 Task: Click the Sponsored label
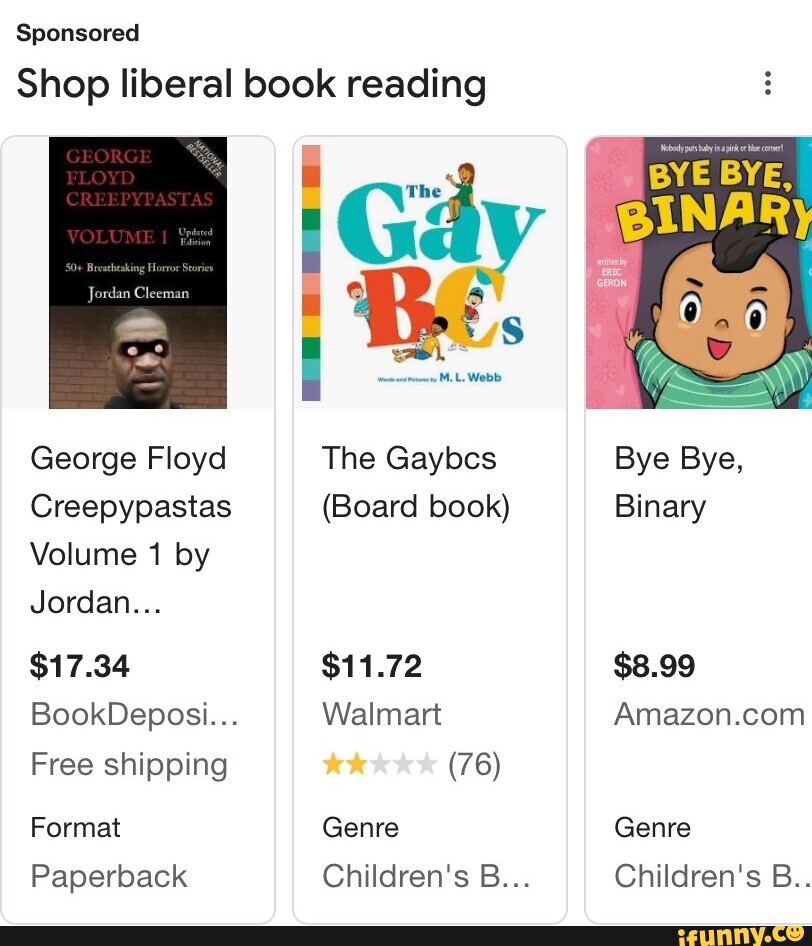click(x=77, y=33)
